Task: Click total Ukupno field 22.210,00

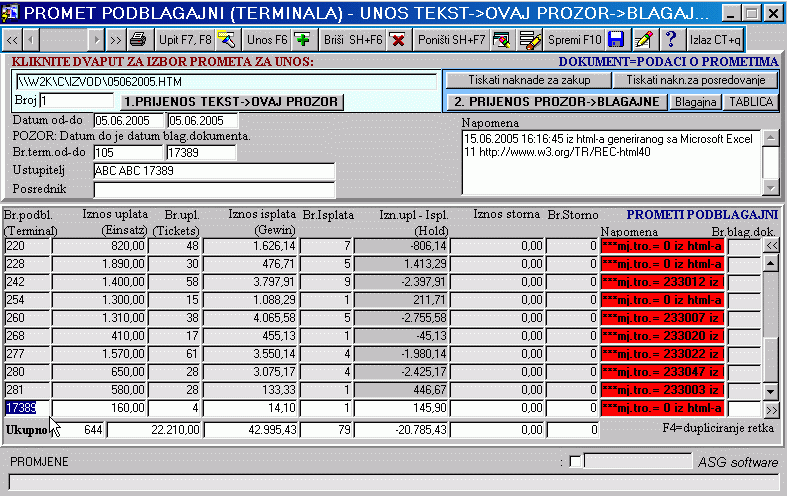Action: 154,430
